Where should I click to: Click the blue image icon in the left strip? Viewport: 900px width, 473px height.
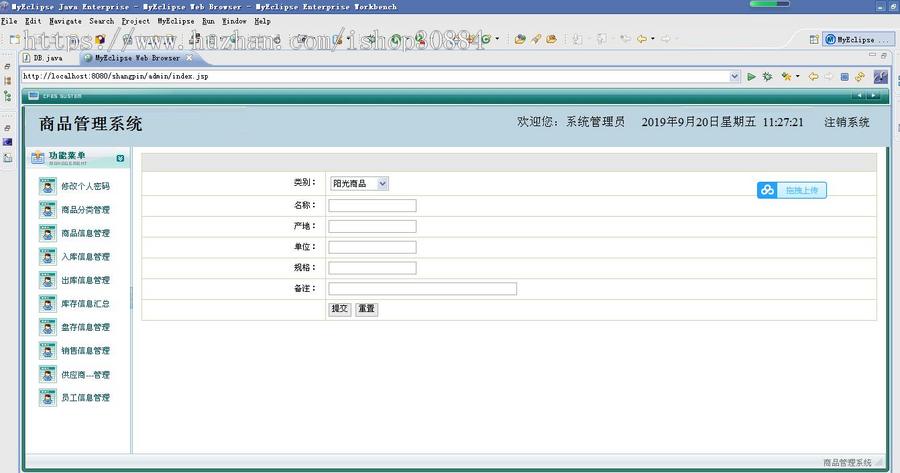point(7,142)
